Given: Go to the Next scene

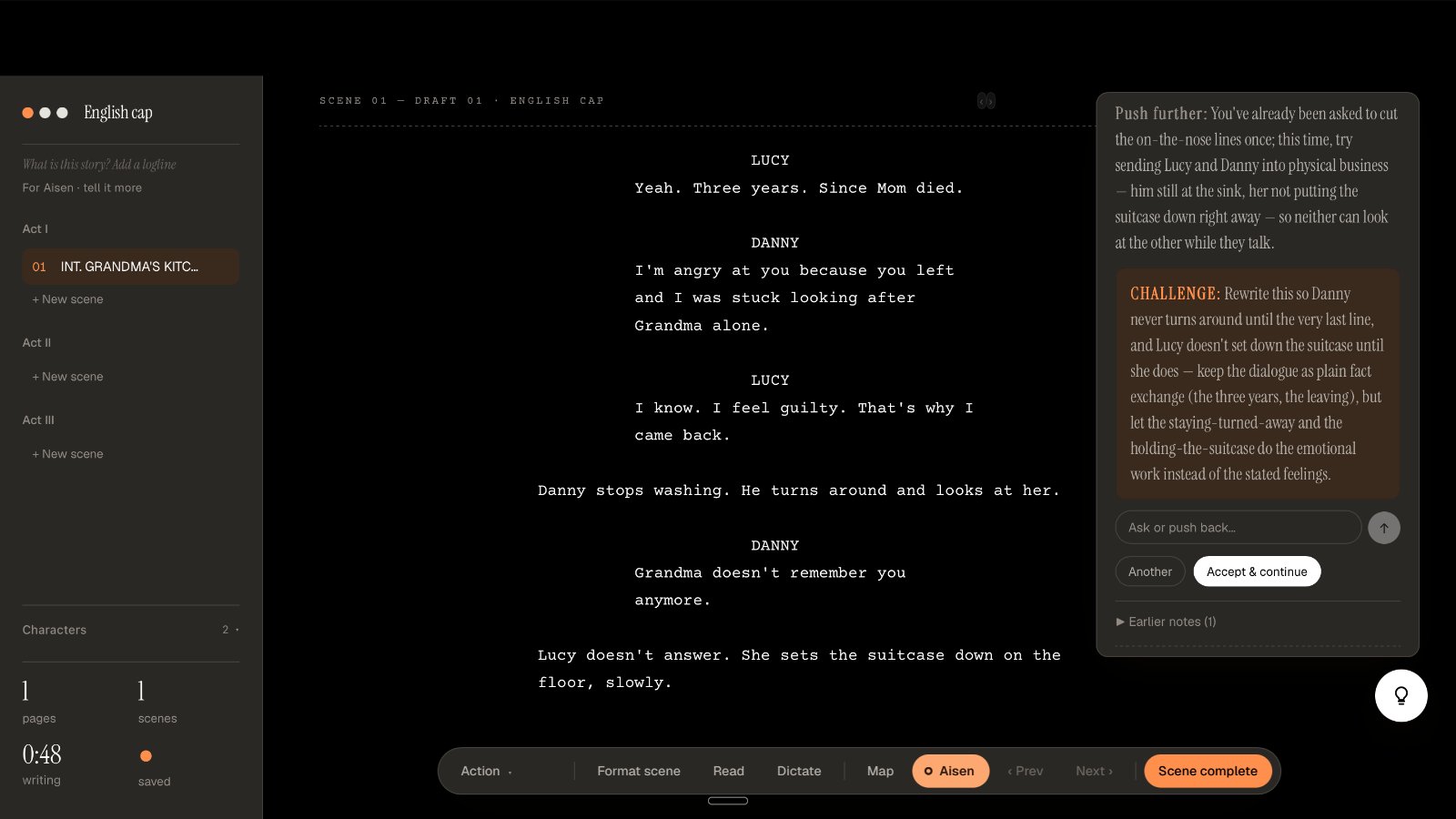Looking at the screenshot, I should (1094, 771).
